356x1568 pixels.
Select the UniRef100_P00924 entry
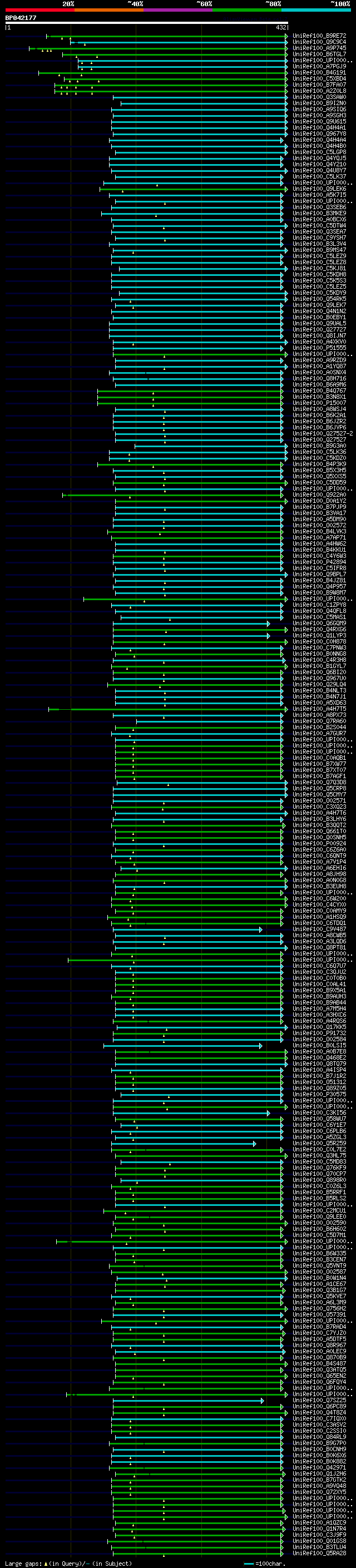tap(319, 844)
